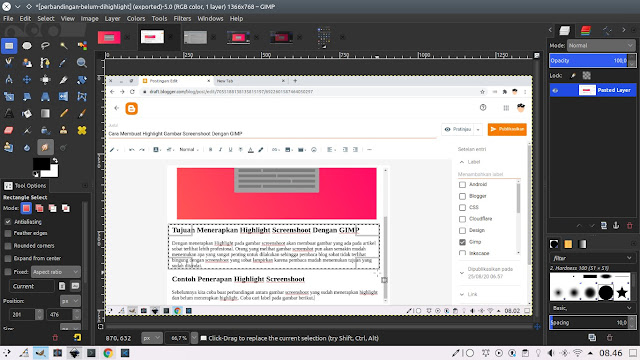Select the Eraser tool
640x360 pixels.
[x=9, y=130]
